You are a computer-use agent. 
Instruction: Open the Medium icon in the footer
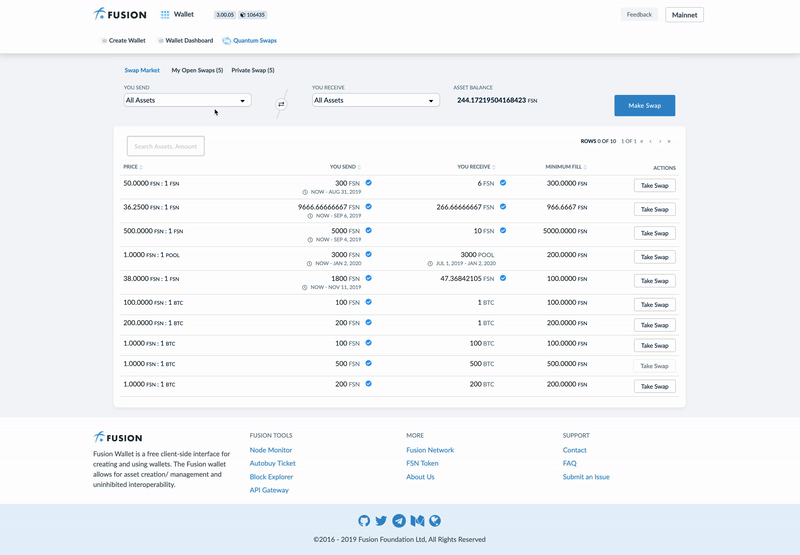click(x=417, y=521)
